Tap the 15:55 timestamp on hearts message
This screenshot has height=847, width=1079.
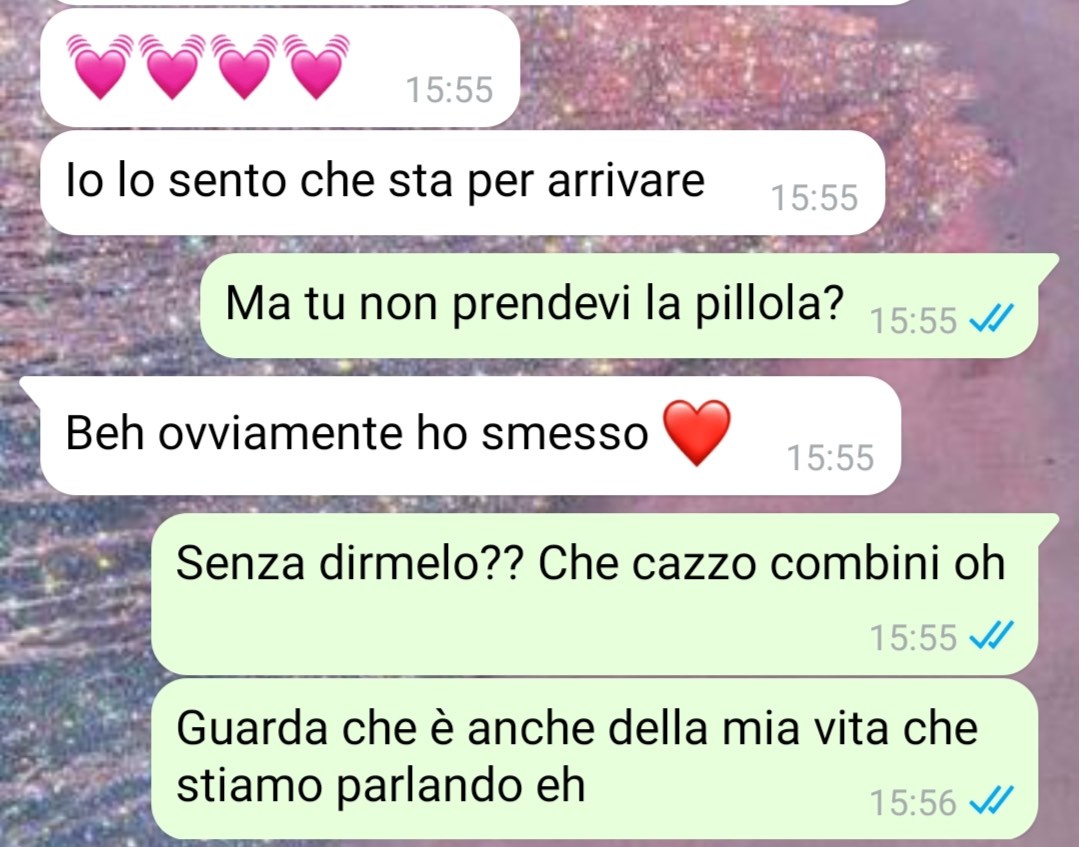click(x=449, y=89)
